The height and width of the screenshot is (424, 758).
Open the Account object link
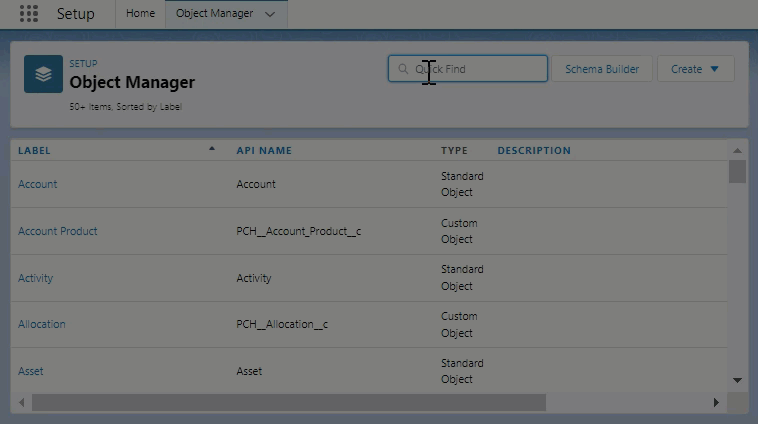click(38, 184)
